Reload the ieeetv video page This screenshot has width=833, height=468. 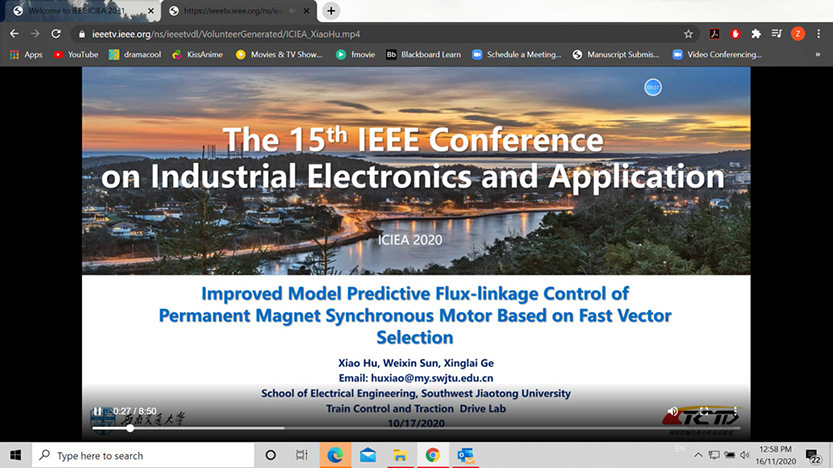(56, 34)
